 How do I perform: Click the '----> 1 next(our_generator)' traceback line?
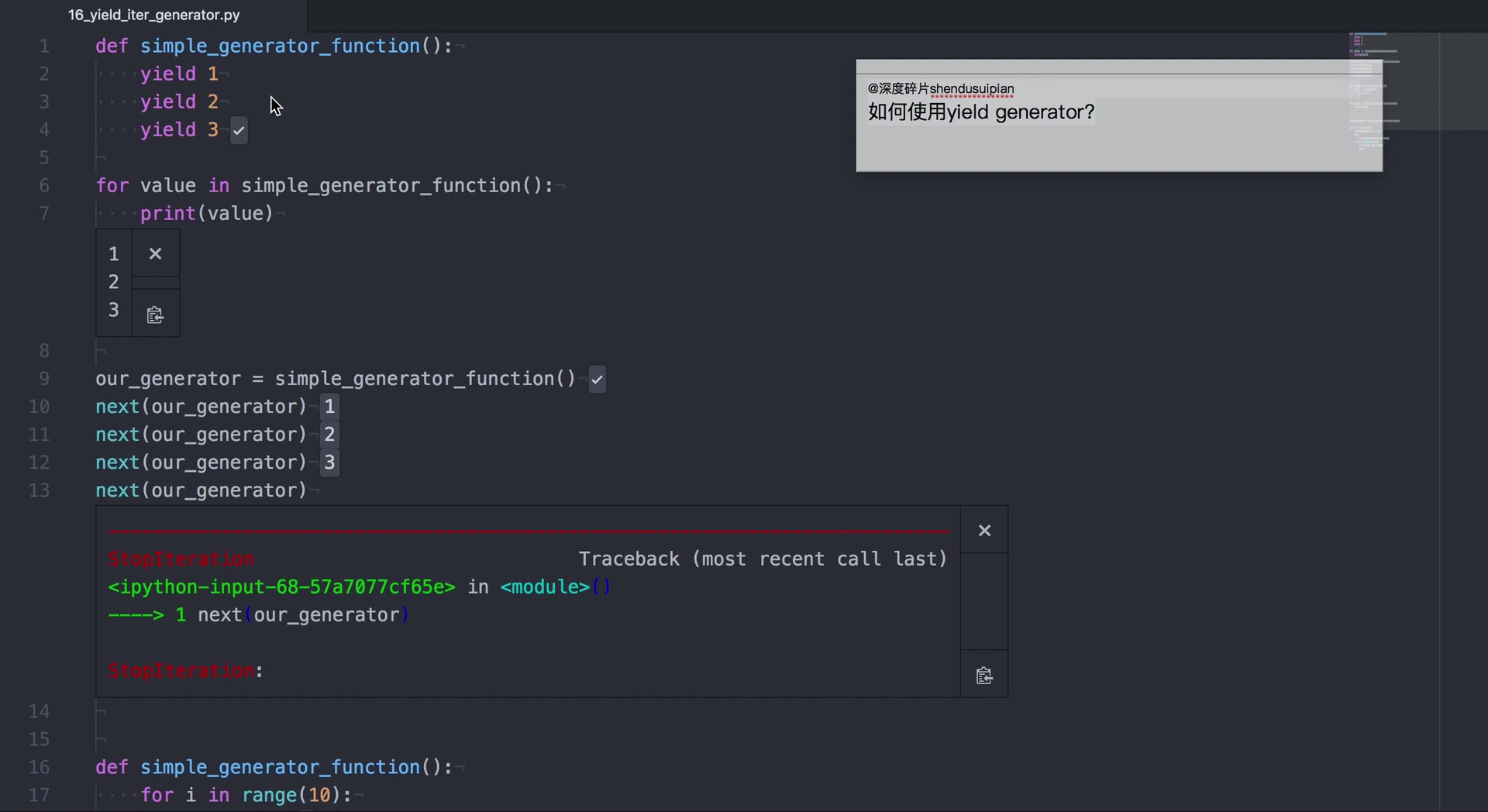click(x=258, y=615)
